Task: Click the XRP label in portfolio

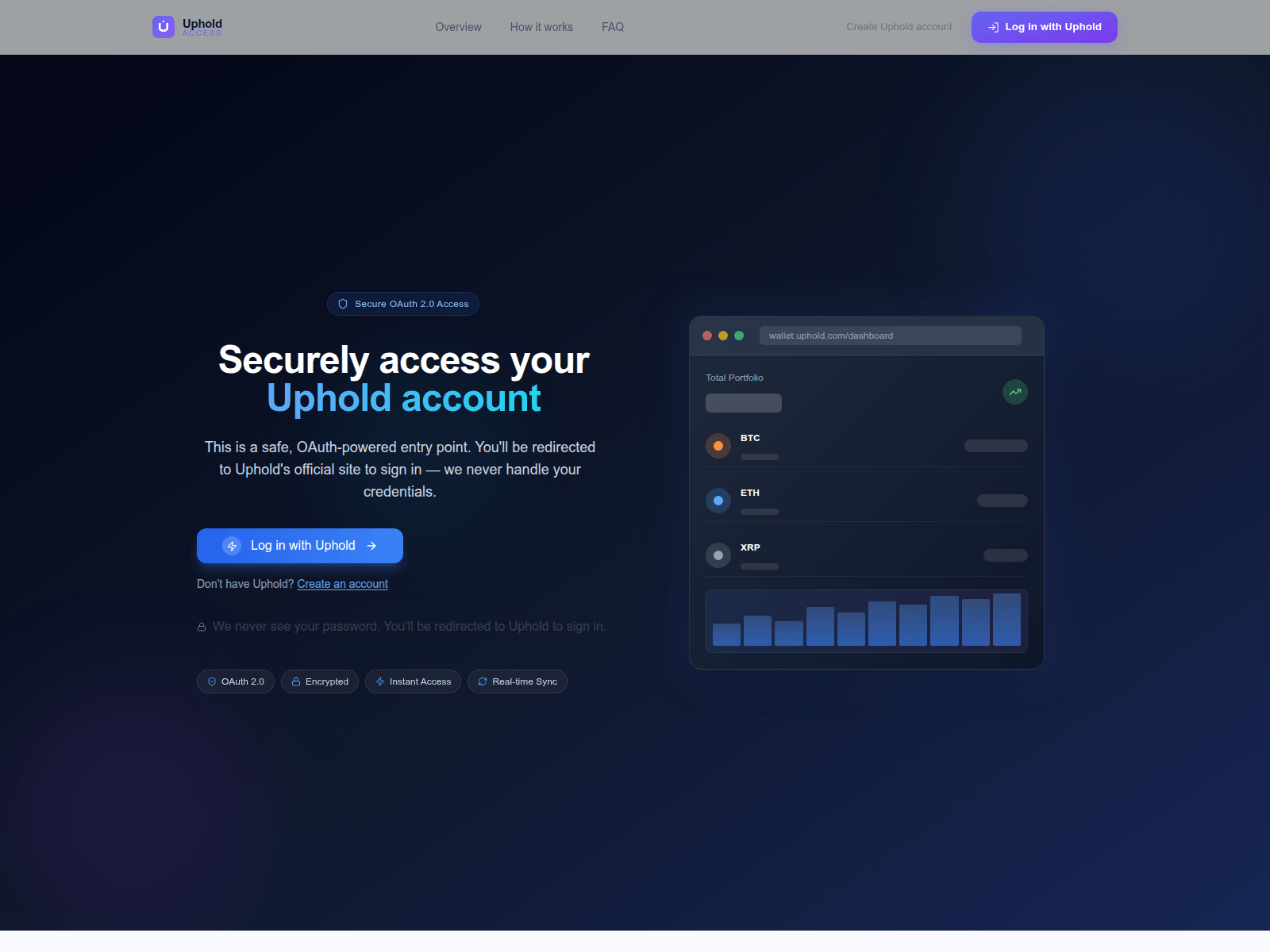Action: coord(750,547)
